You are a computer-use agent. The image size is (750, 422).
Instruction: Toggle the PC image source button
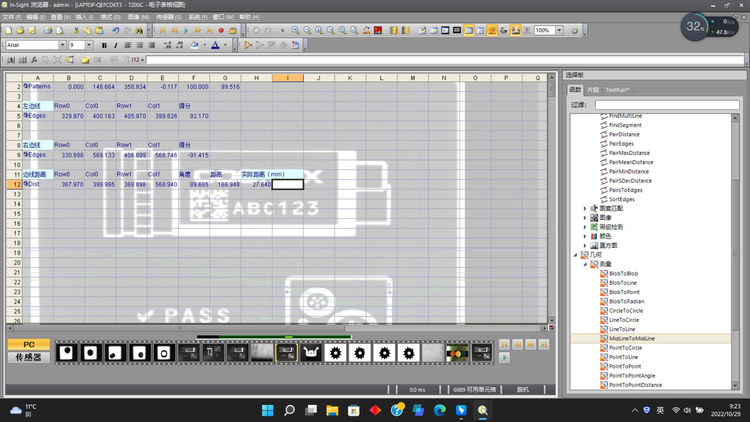coord(28,345)
